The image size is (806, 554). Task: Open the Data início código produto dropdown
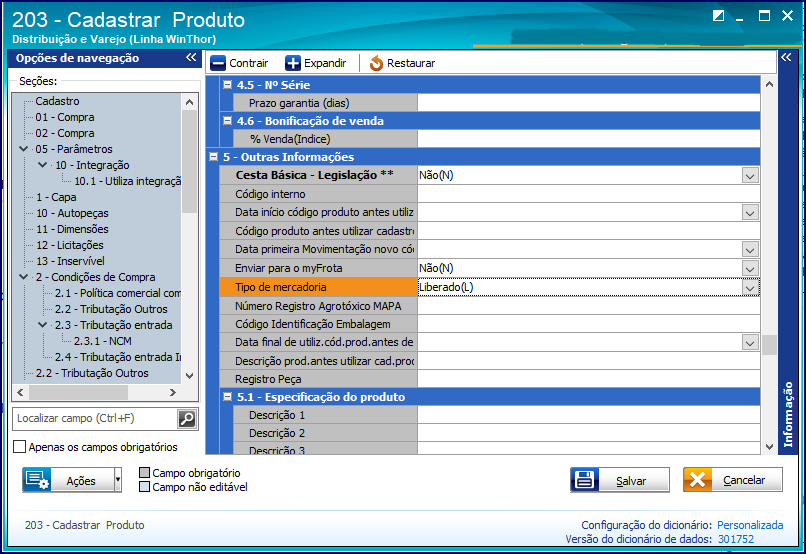coord(750,213)
